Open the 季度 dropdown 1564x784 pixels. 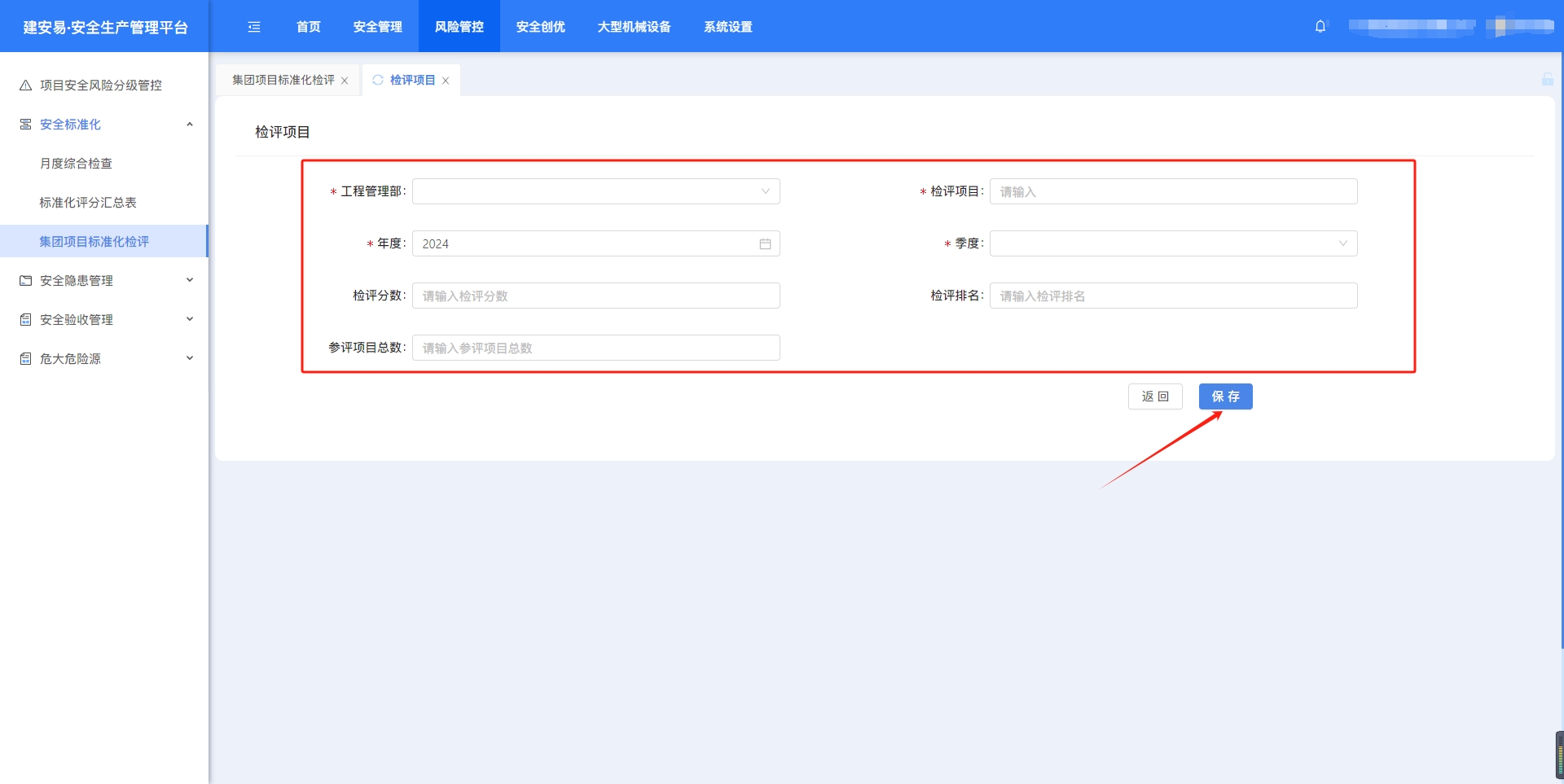(1173, 243)
